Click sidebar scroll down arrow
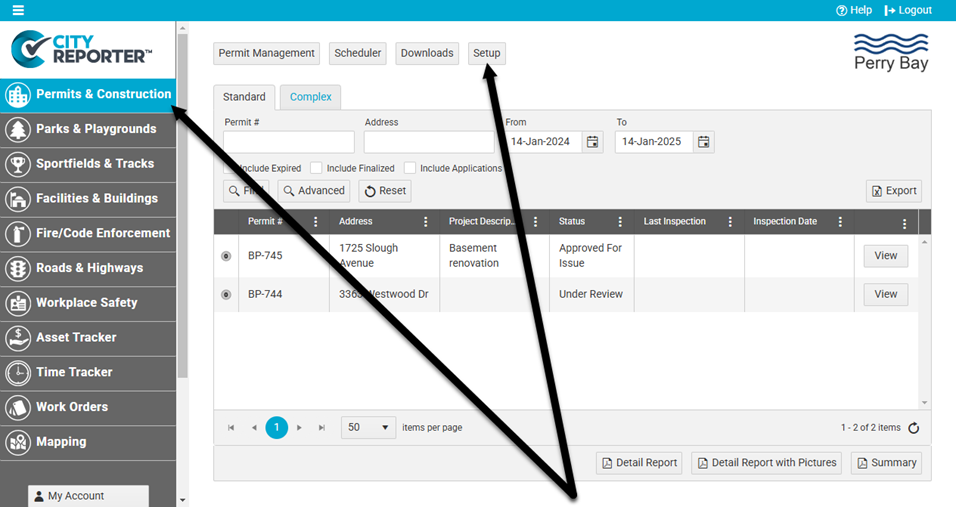The height and width of the screenshot is (507, 956). click(x=182, y=500)
